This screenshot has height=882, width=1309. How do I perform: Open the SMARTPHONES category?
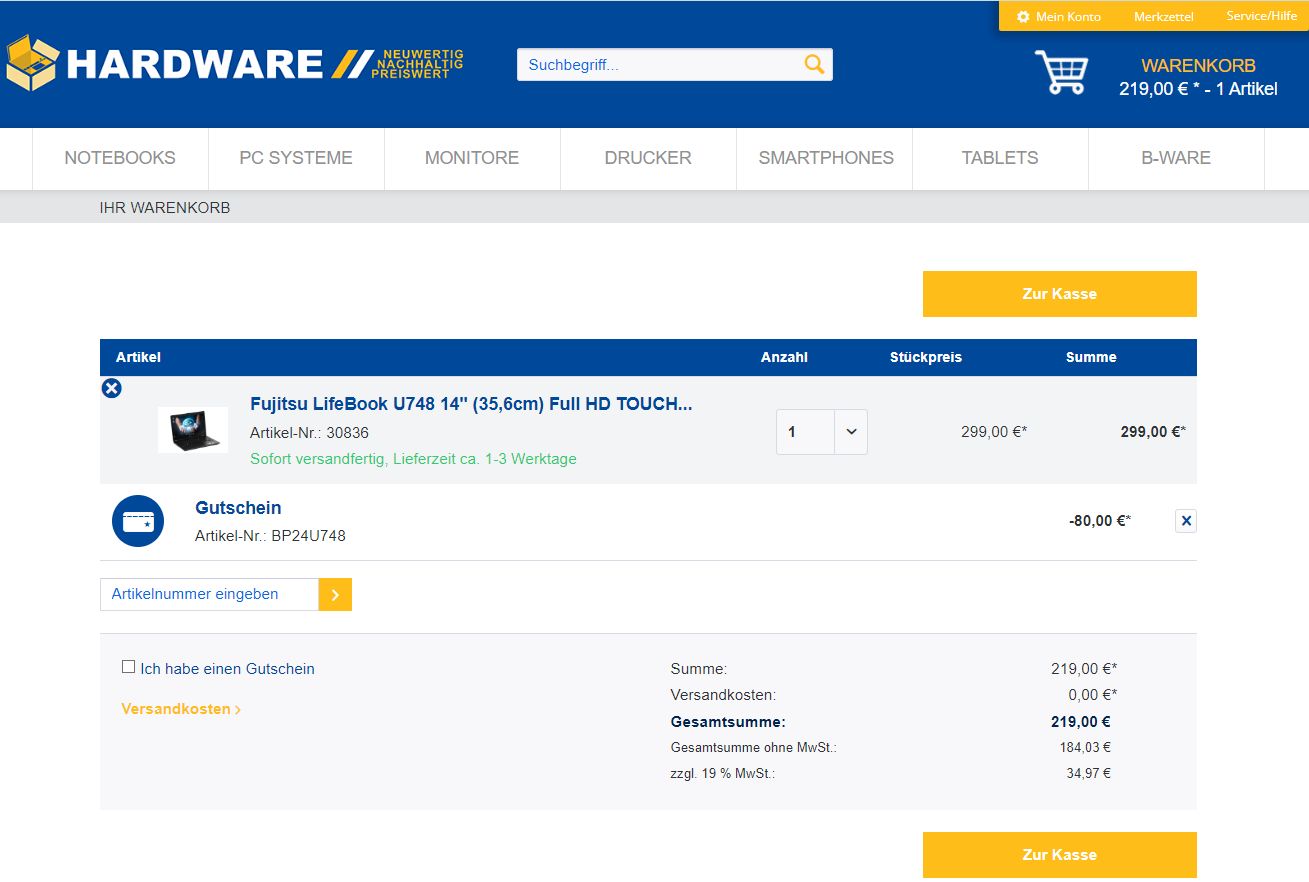click(826, 158)
